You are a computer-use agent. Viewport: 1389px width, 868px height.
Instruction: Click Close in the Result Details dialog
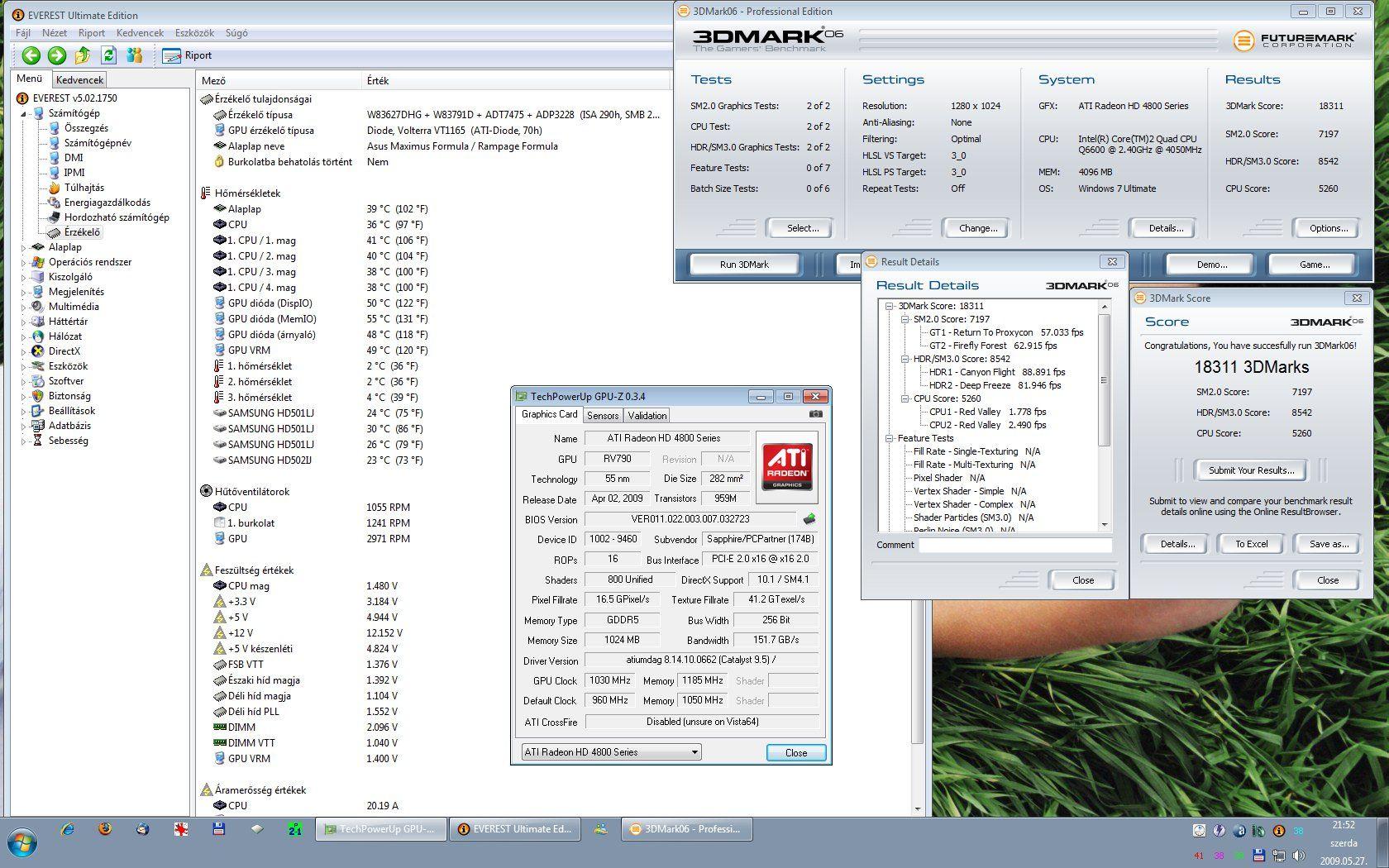pyautogui.click(x=1083, y=580)
